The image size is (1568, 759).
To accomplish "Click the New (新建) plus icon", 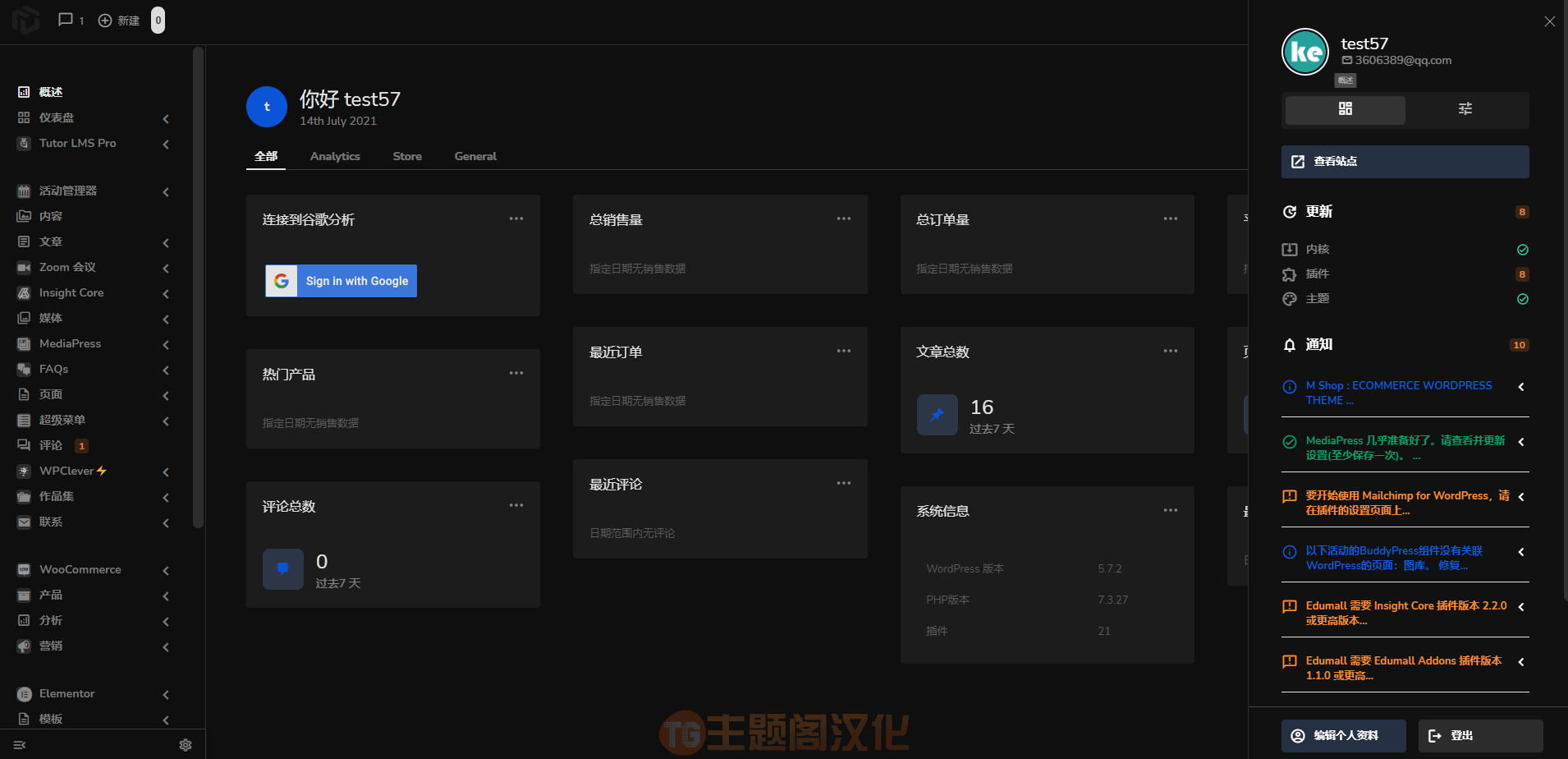I will pyautogui.click(x=105, y=21).
